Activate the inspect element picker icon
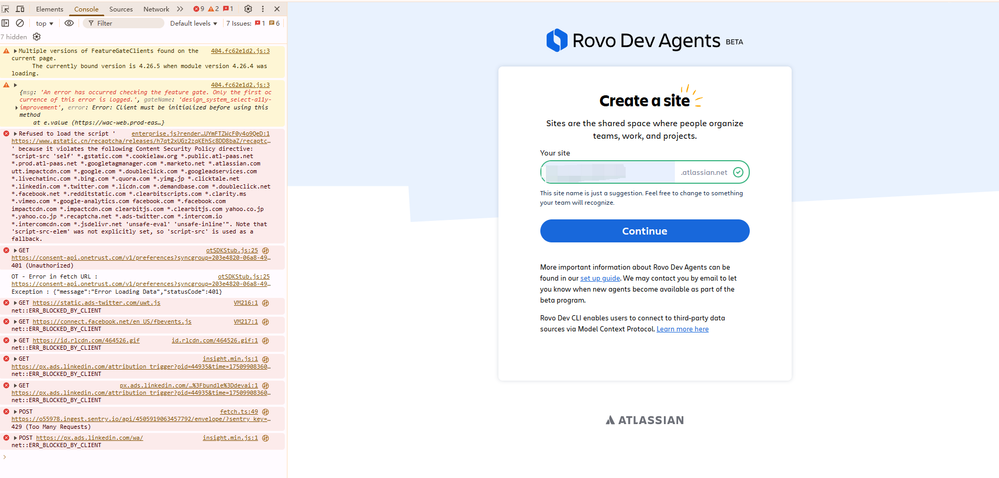The width and height of the screenshot is (999, 478). [x=6, y=9]
